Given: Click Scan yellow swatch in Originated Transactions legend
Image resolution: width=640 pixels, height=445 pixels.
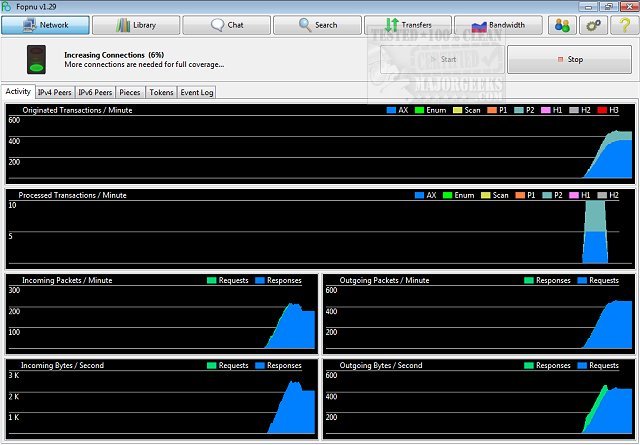Looking at the screenshot, I should 458,110.
